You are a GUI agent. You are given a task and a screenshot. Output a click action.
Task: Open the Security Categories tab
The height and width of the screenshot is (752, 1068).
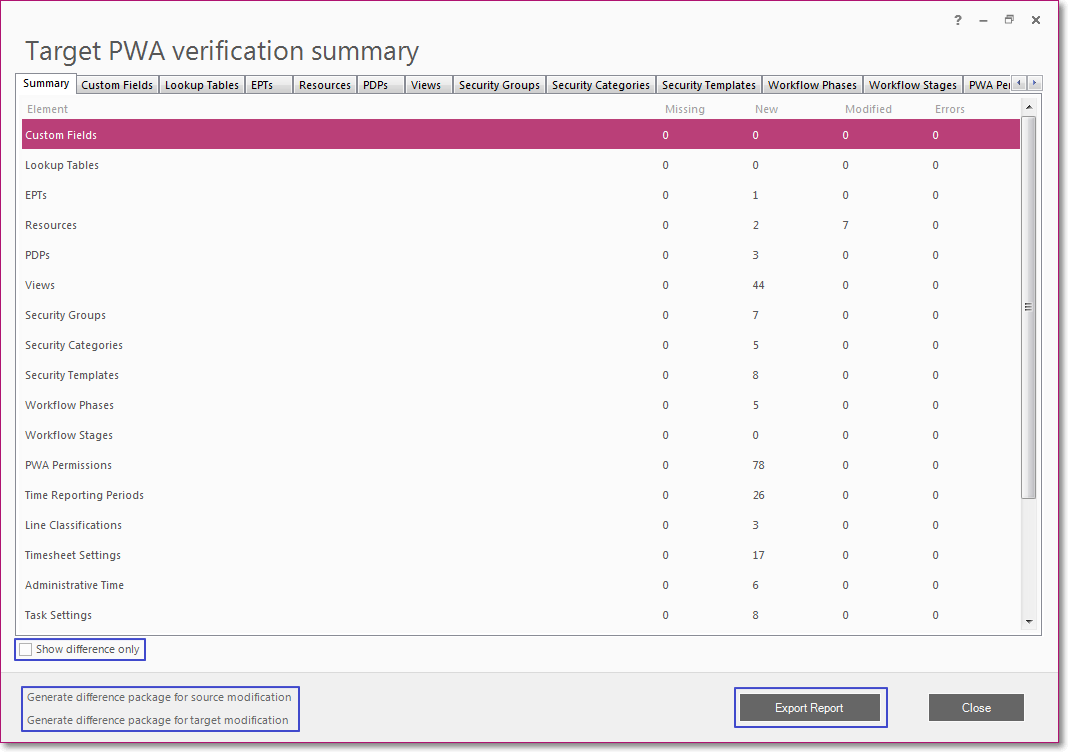[601, 85]
